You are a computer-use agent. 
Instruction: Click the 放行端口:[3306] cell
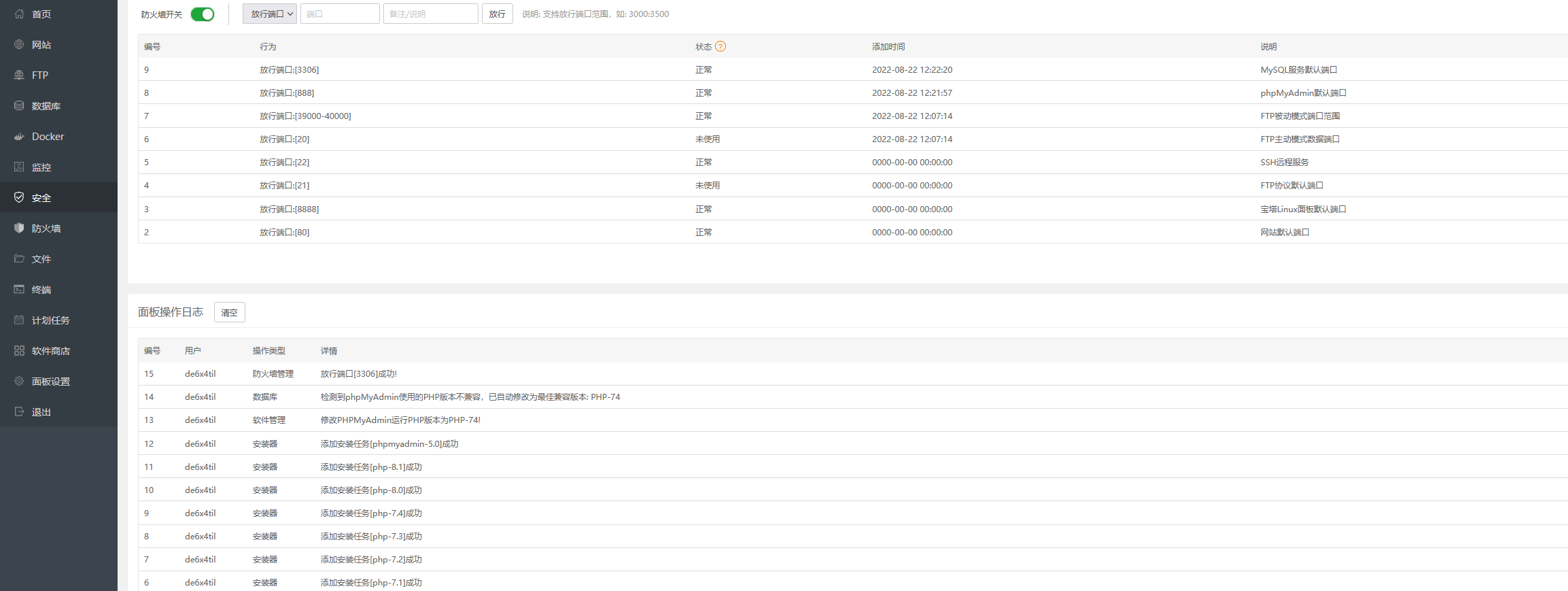pyautogui.click(x=290, y=69)
